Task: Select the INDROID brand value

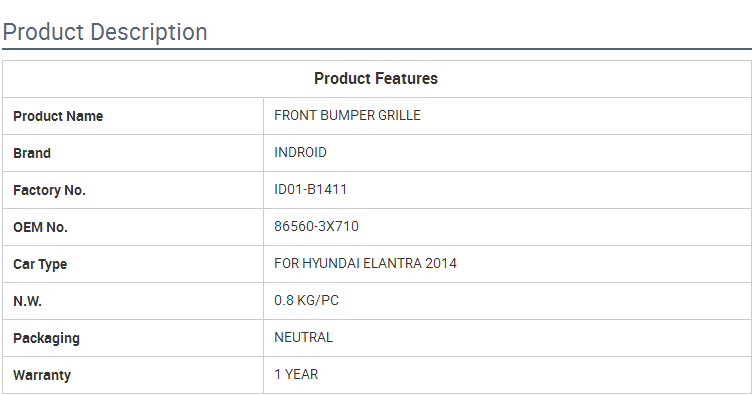Action: click(300, 152)
